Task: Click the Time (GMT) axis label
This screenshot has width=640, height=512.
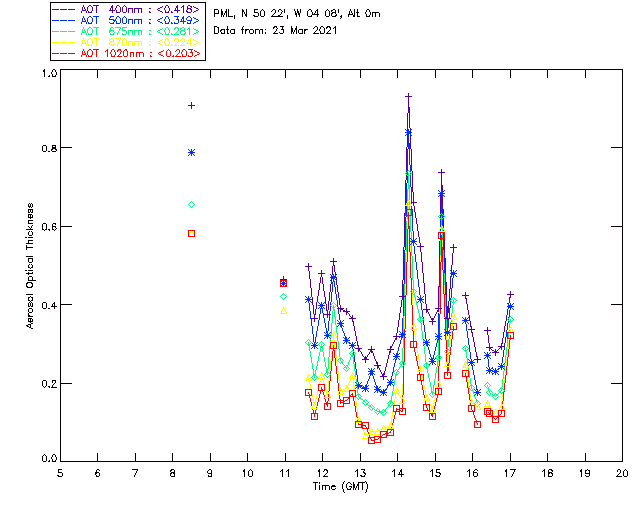Action: click(x=340, y=487)
